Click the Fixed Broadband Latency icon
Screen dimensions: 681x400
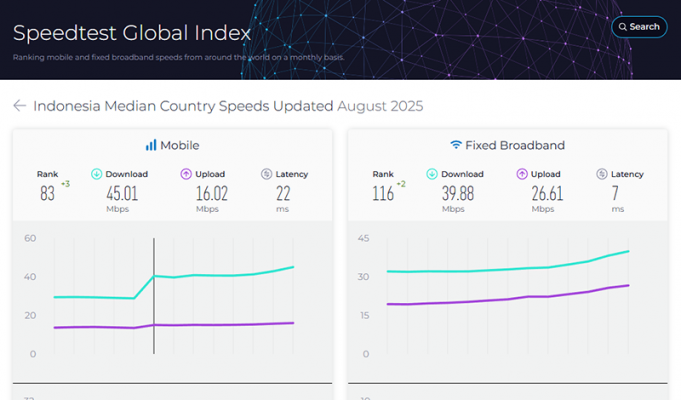[x=603, y=174]
